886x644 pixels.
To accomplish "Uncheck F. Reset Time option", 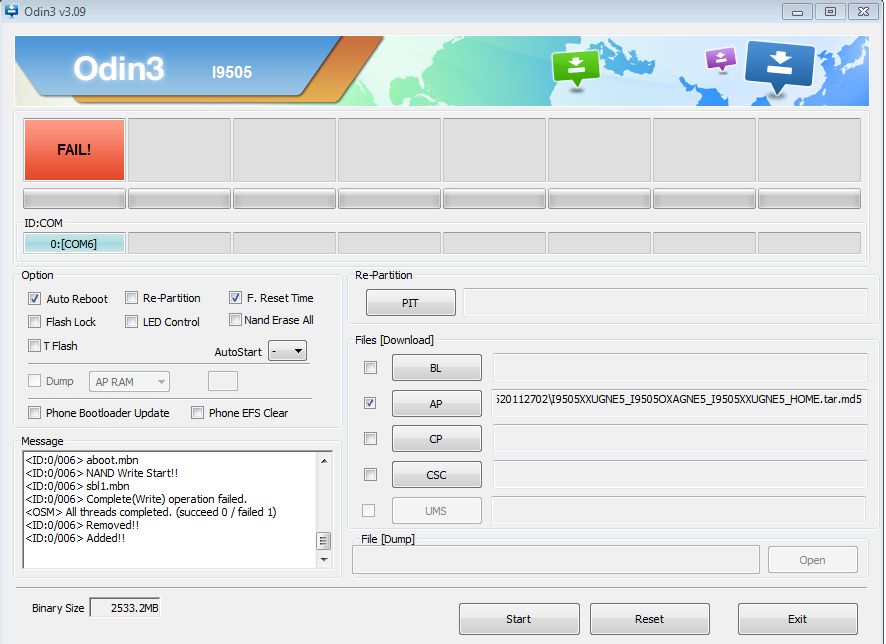I will (235, 297).
